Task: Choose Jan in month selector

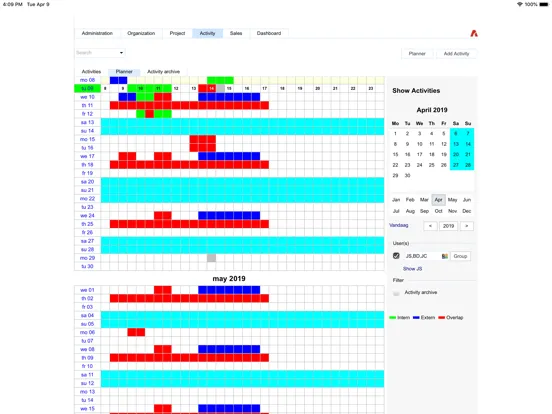Action: tap(396, 200)
